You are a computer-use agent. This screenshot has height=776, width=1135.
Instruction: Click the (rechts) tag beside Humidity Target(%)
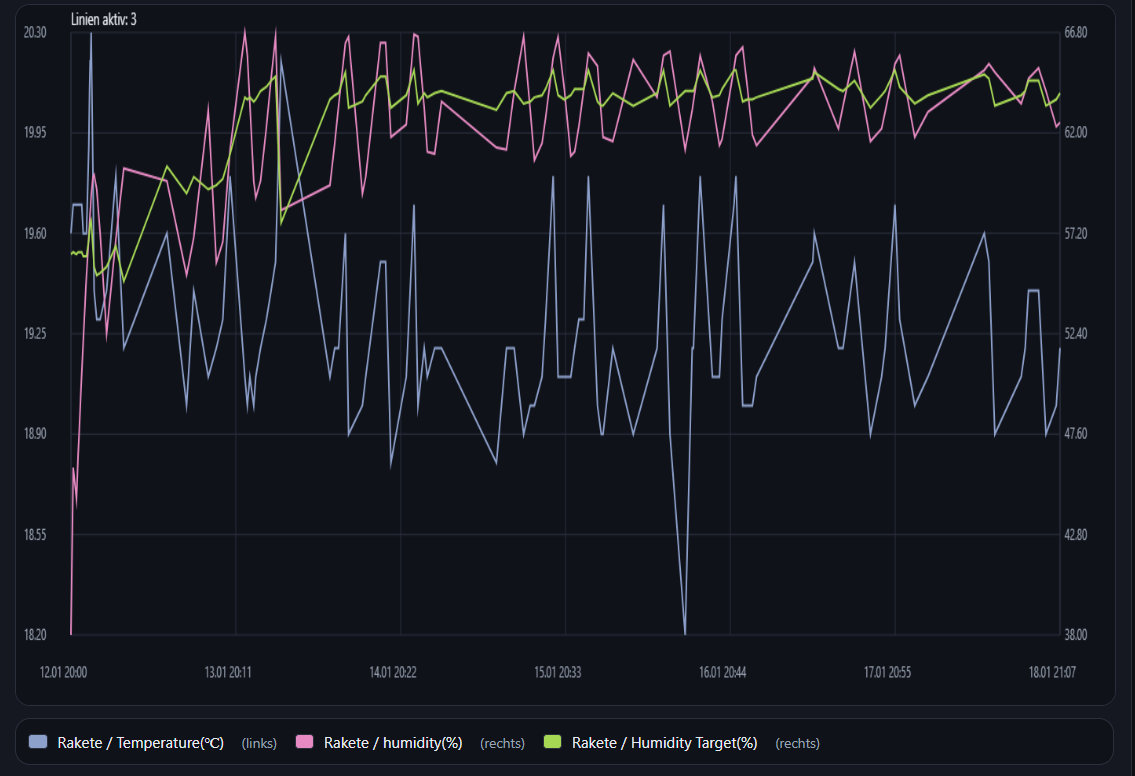point(797,743)
